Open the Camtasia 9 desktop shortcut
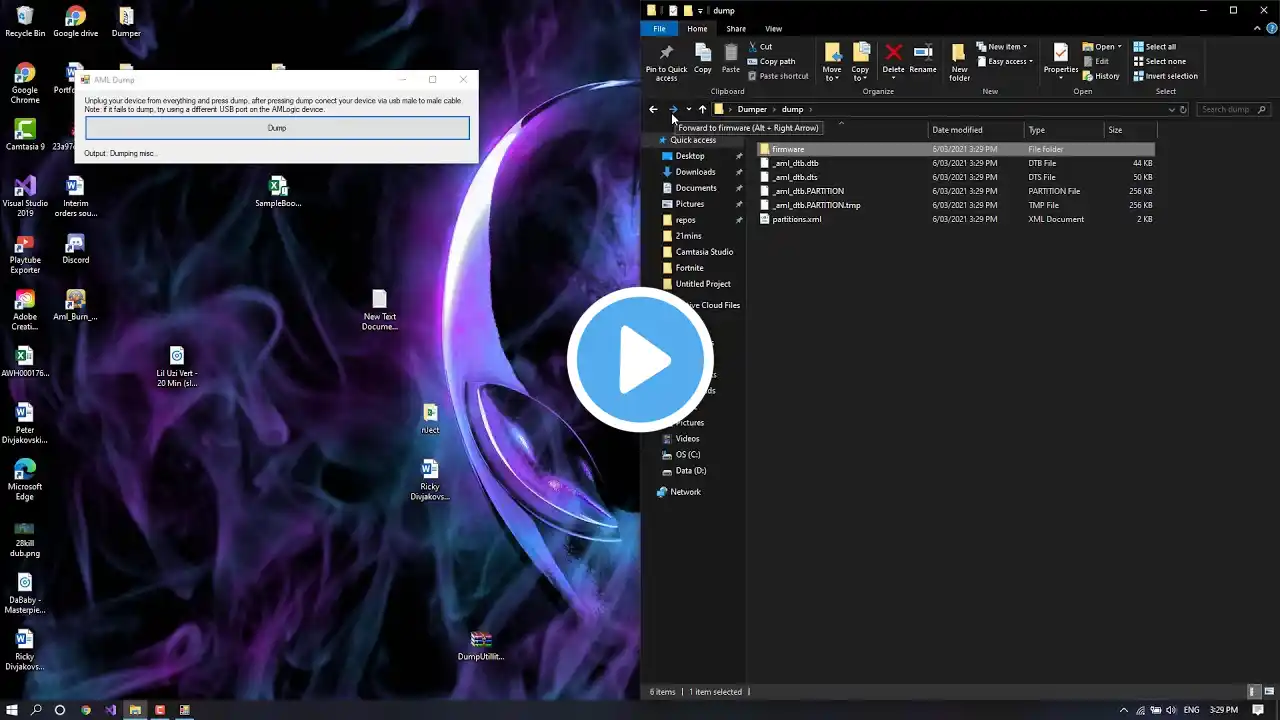Image resolution: width=1280 pixels, height=720 pixels. 25,134
